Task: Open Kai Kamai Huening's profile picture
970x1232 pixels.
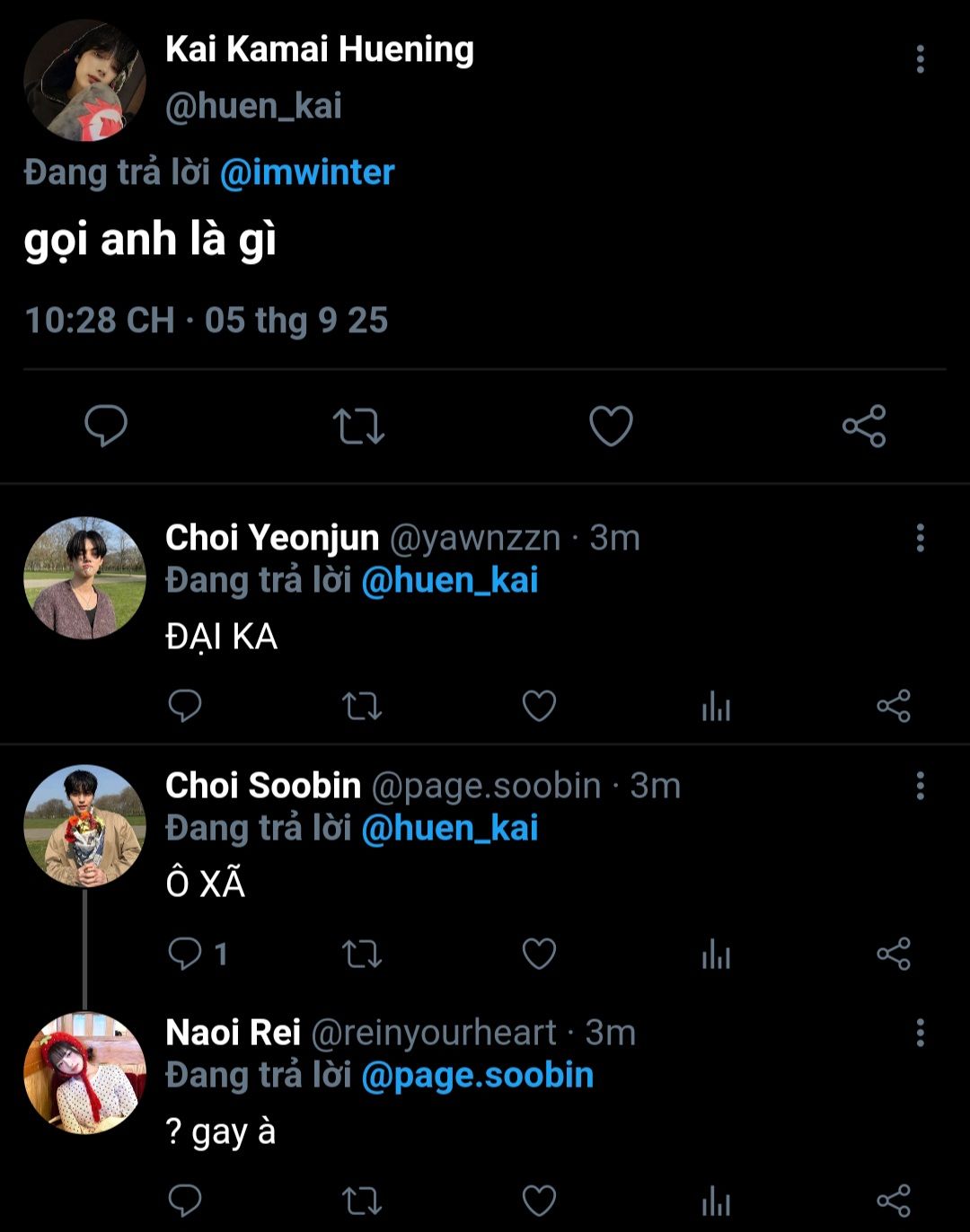Action: [x=84, y=81]
